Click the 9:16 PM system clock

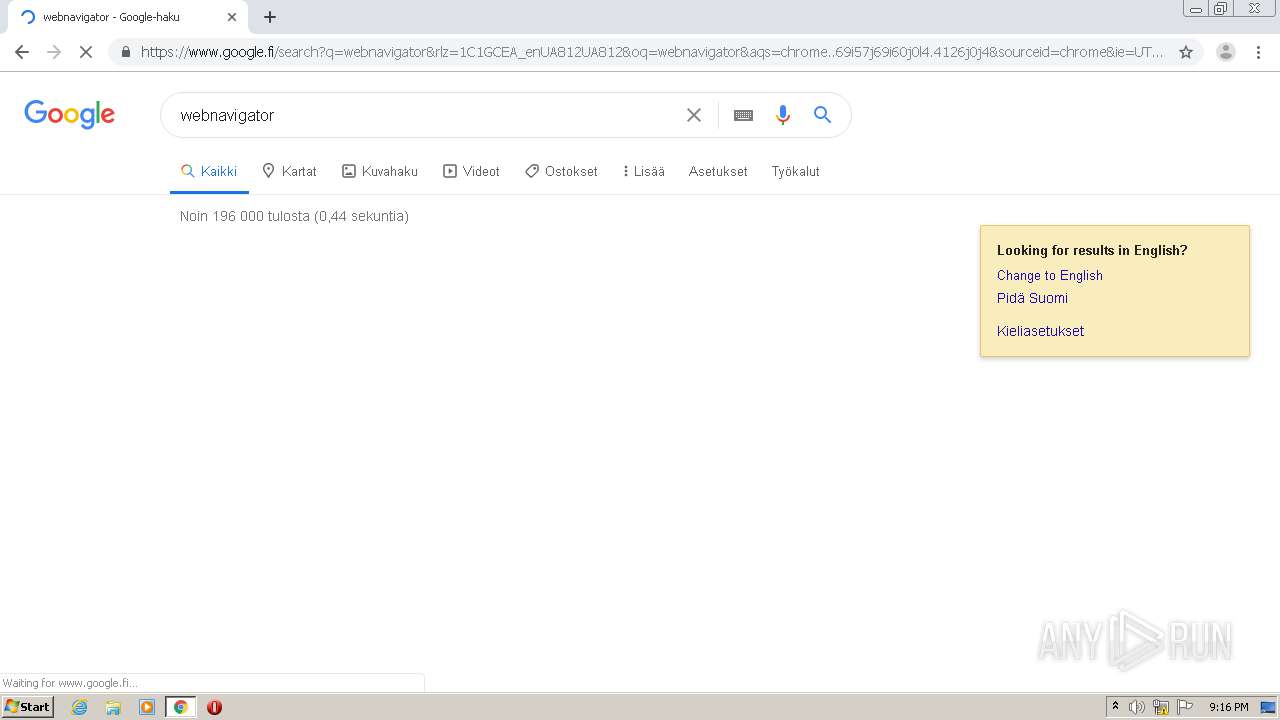pos(1228,707)
